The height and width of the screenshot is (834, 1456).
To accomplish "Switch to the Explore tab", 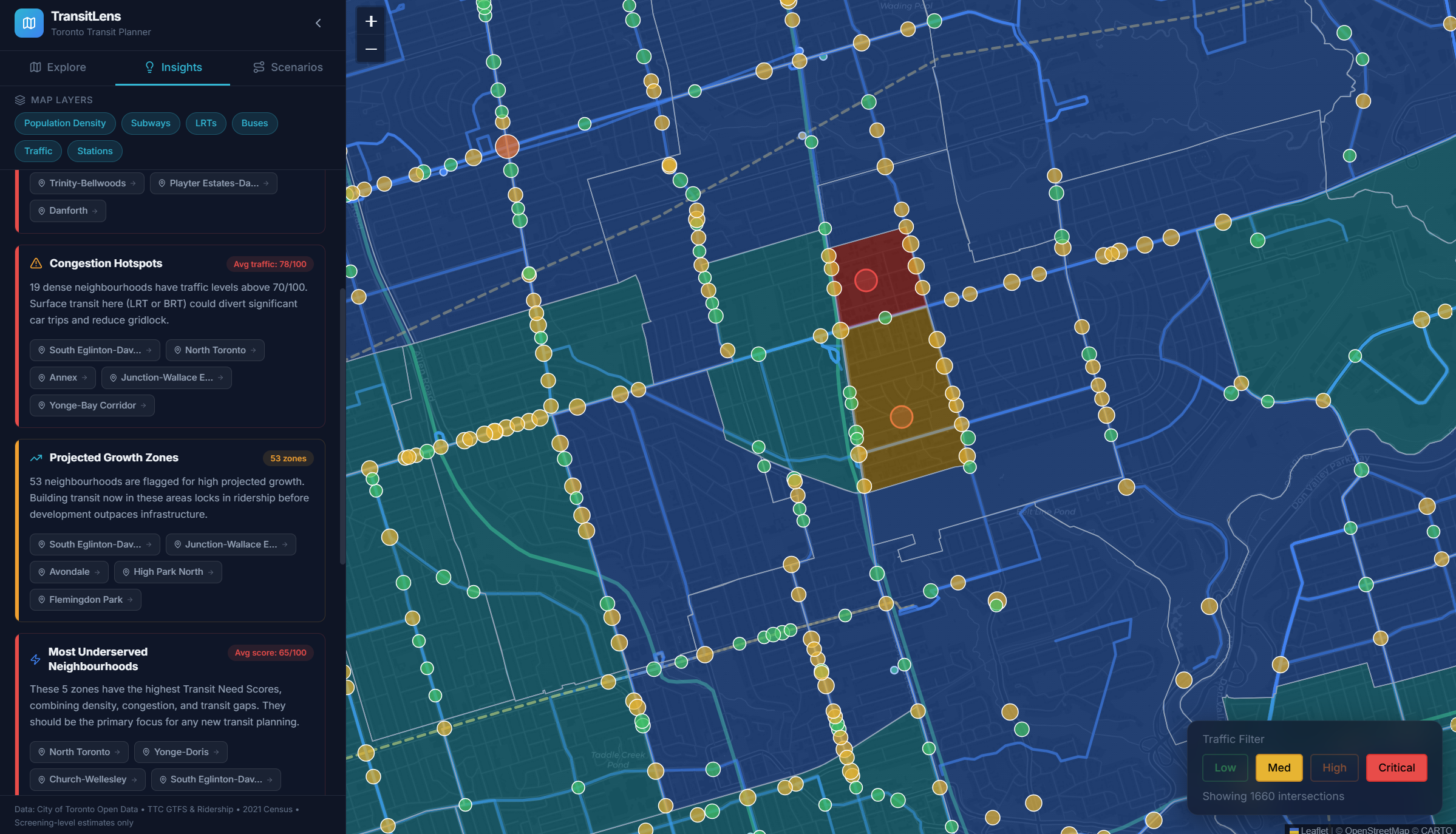I will pyautogui.click(x=58, y=67).
